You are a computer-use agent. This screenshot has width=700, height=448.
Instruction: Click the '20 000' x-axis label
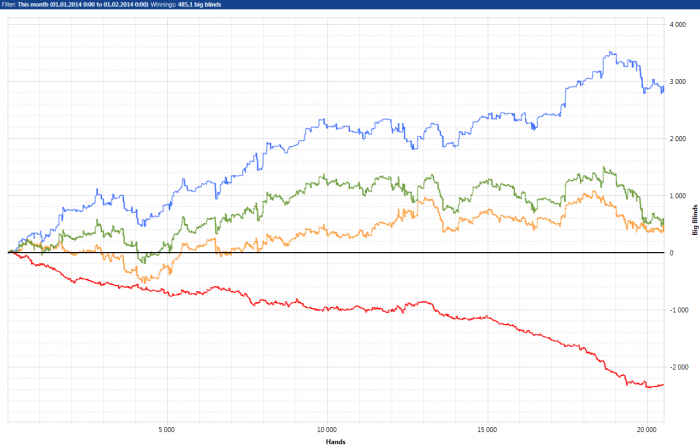coord(646,430)
